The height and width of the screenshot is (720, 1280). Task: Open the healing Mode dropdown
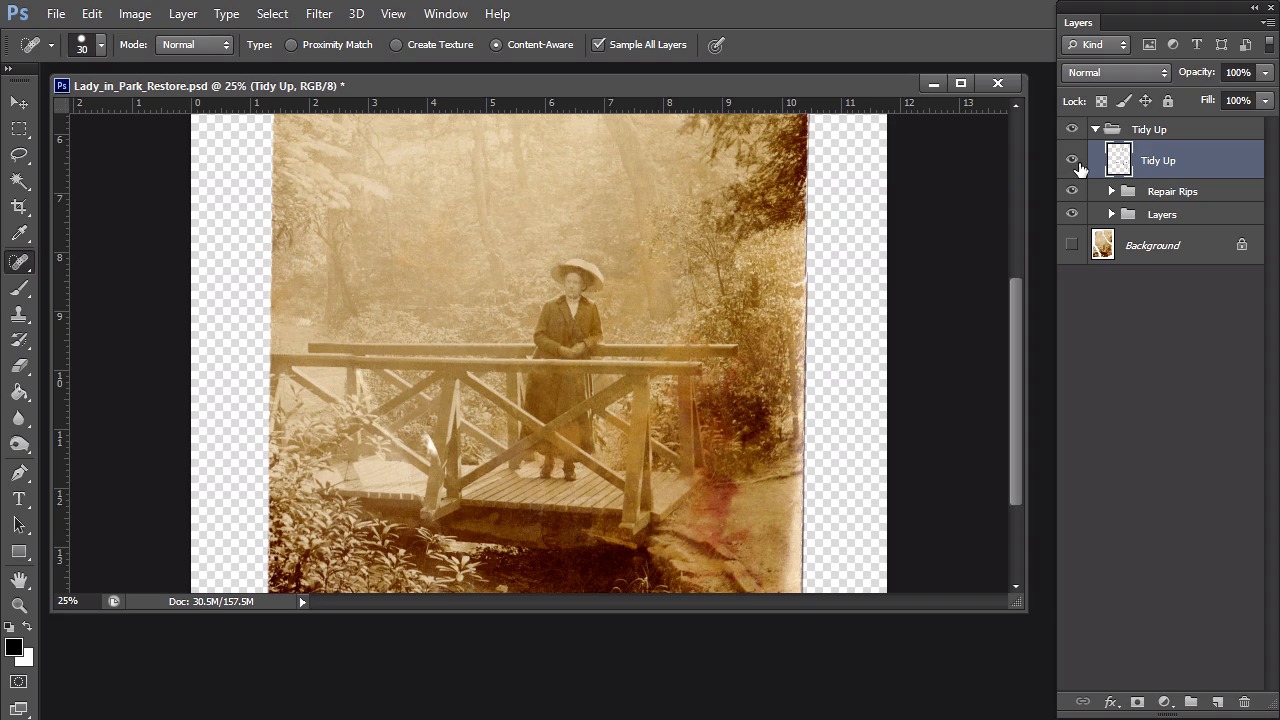click(195, 45)
